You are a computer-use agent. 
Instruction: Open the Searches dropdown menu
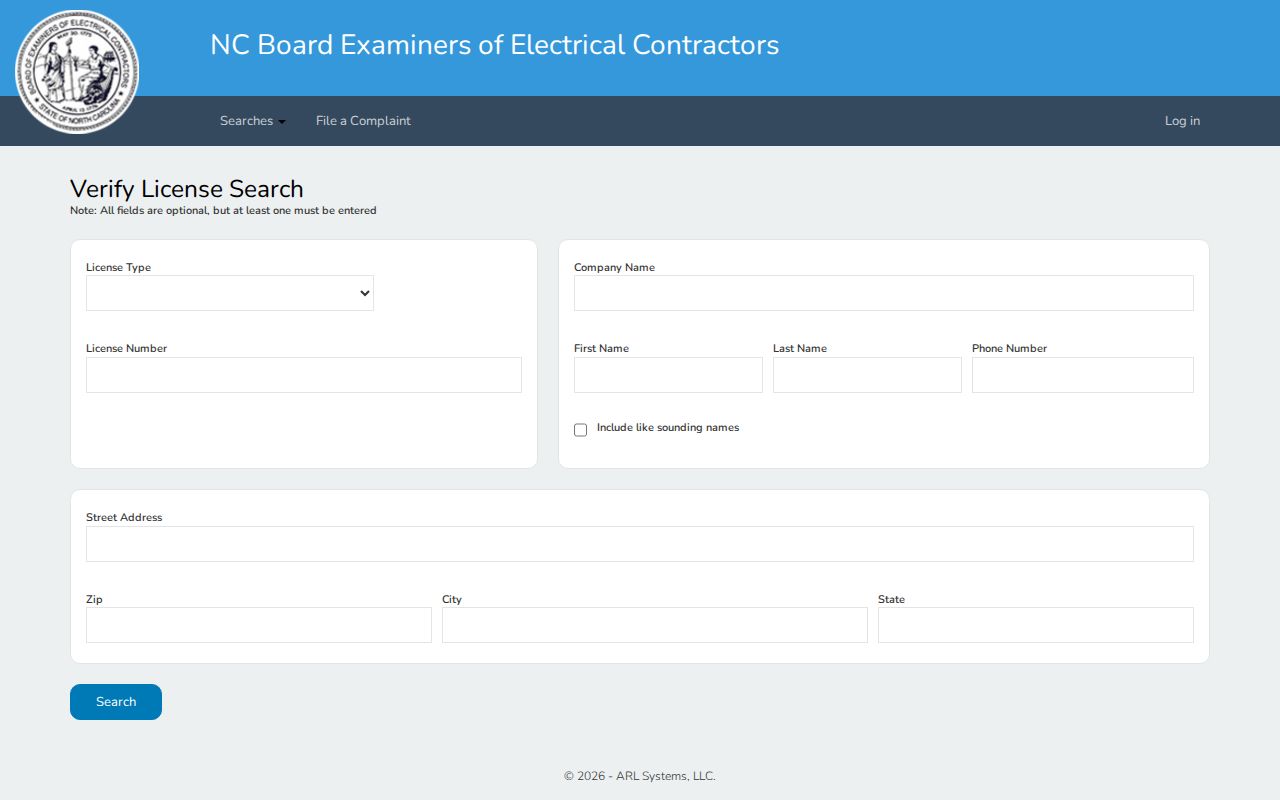[x=252, y=121]
